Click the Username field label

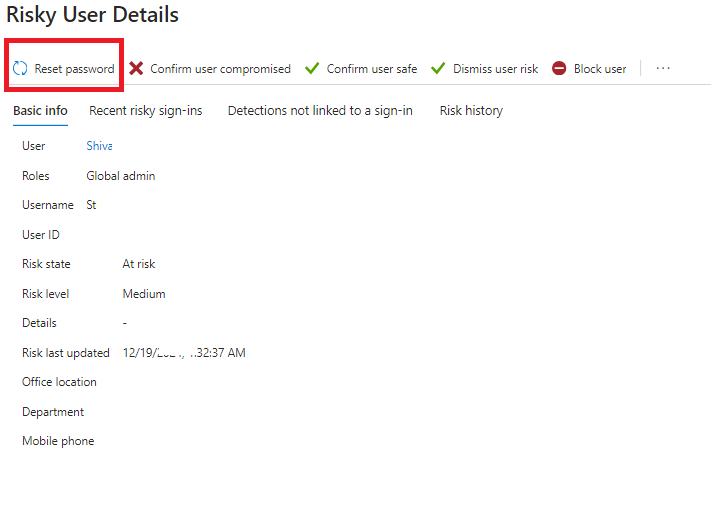coord(48,205)
